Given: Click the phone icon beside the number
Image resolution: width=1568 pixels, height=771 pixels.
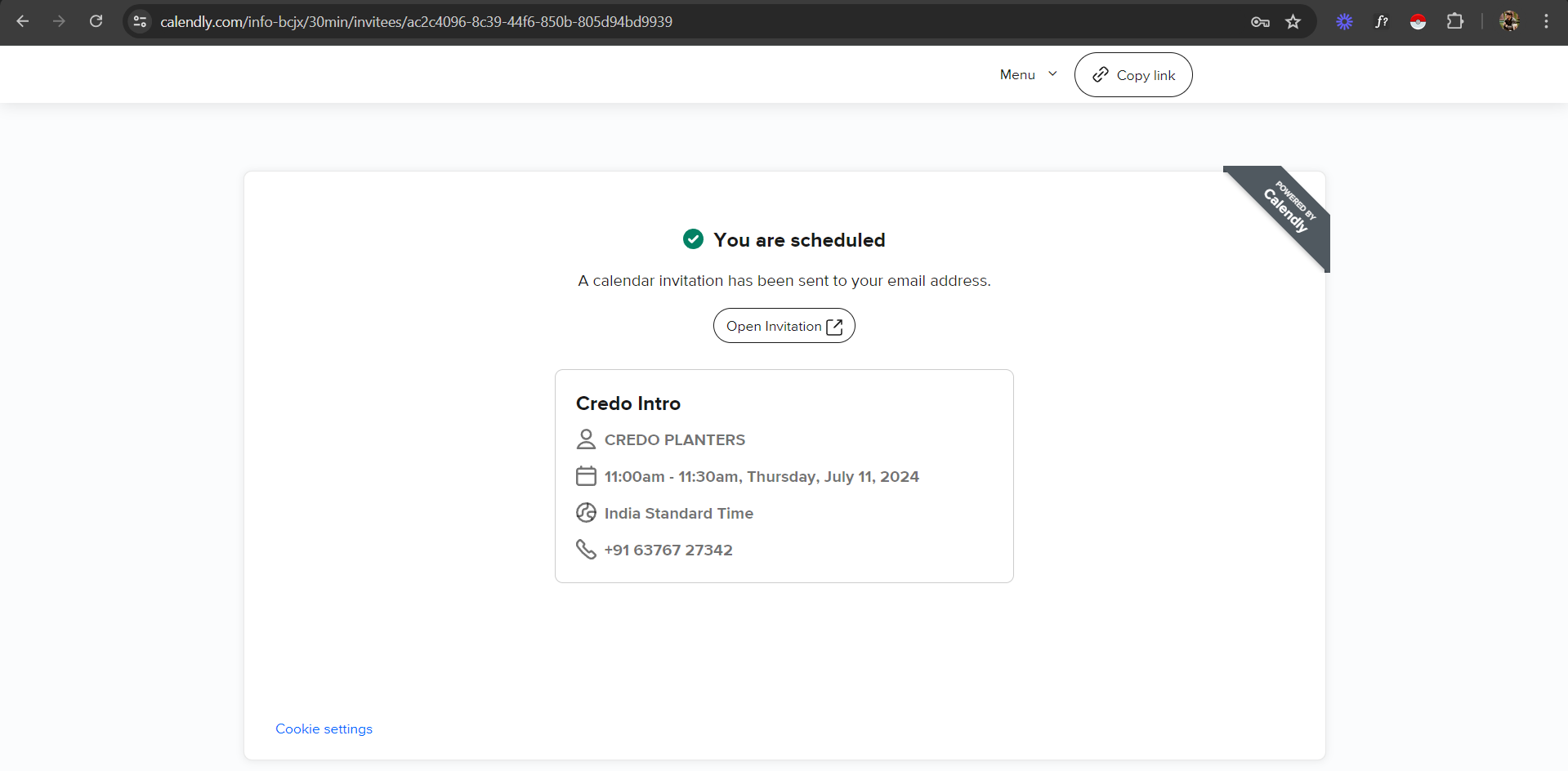Looking at the screenshot, I should [x=586, y=549].
